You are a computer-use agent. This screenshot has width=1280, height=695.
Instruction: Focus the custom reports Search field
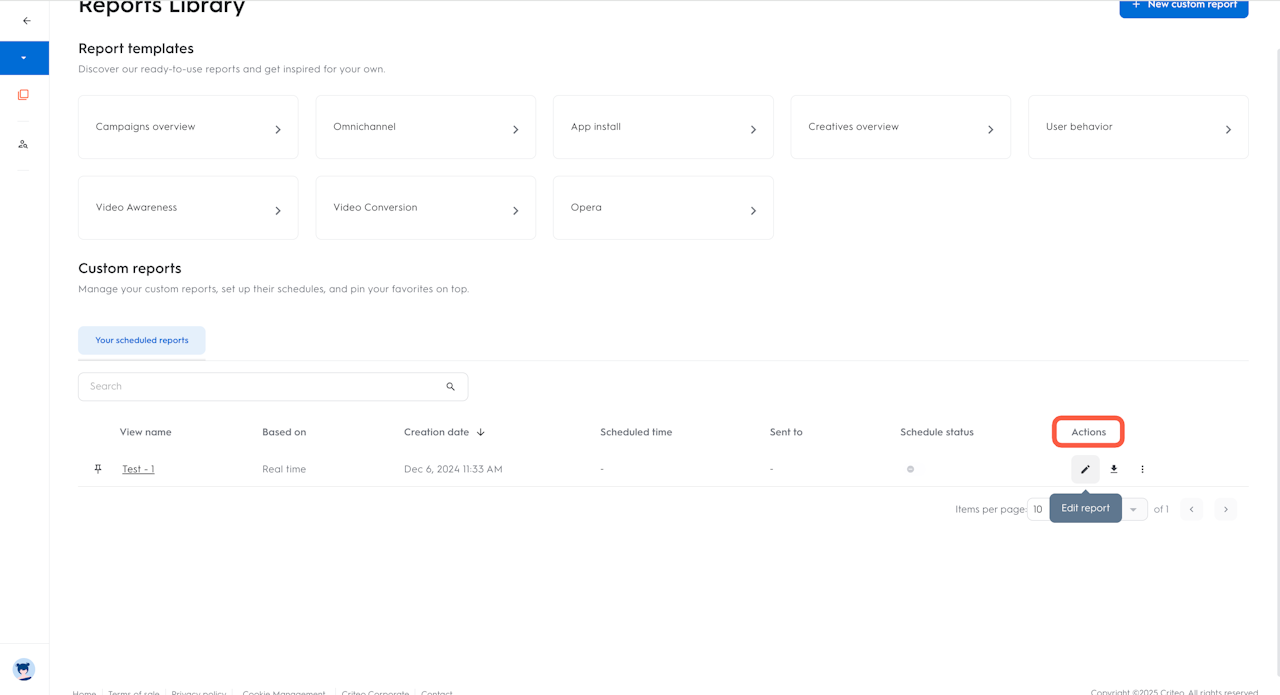pos(260,387)
